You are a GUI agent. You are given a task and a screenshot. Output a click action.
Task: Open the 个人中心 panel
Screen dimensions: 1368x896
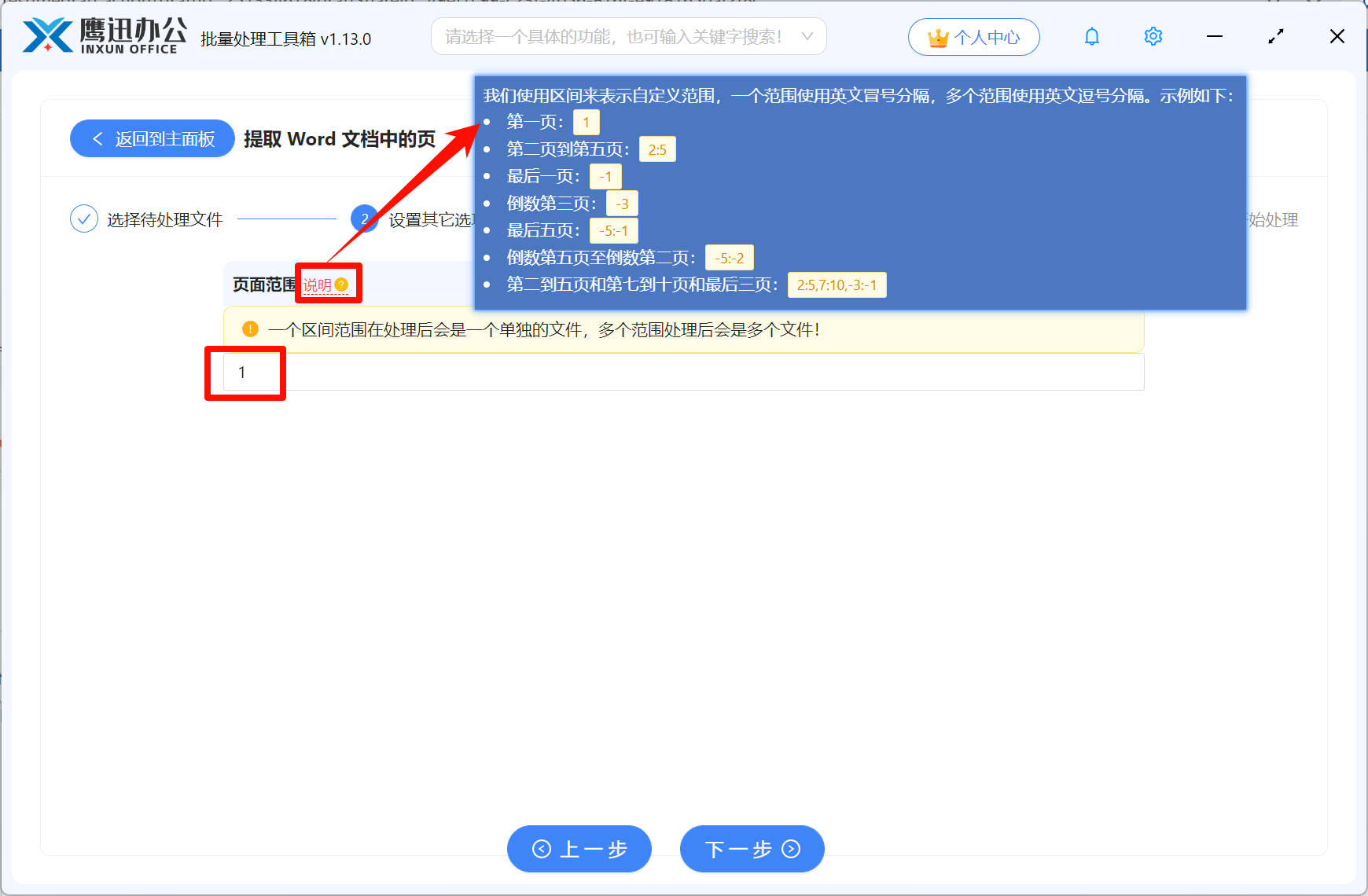pyautogui.click(x=973, y=36)
